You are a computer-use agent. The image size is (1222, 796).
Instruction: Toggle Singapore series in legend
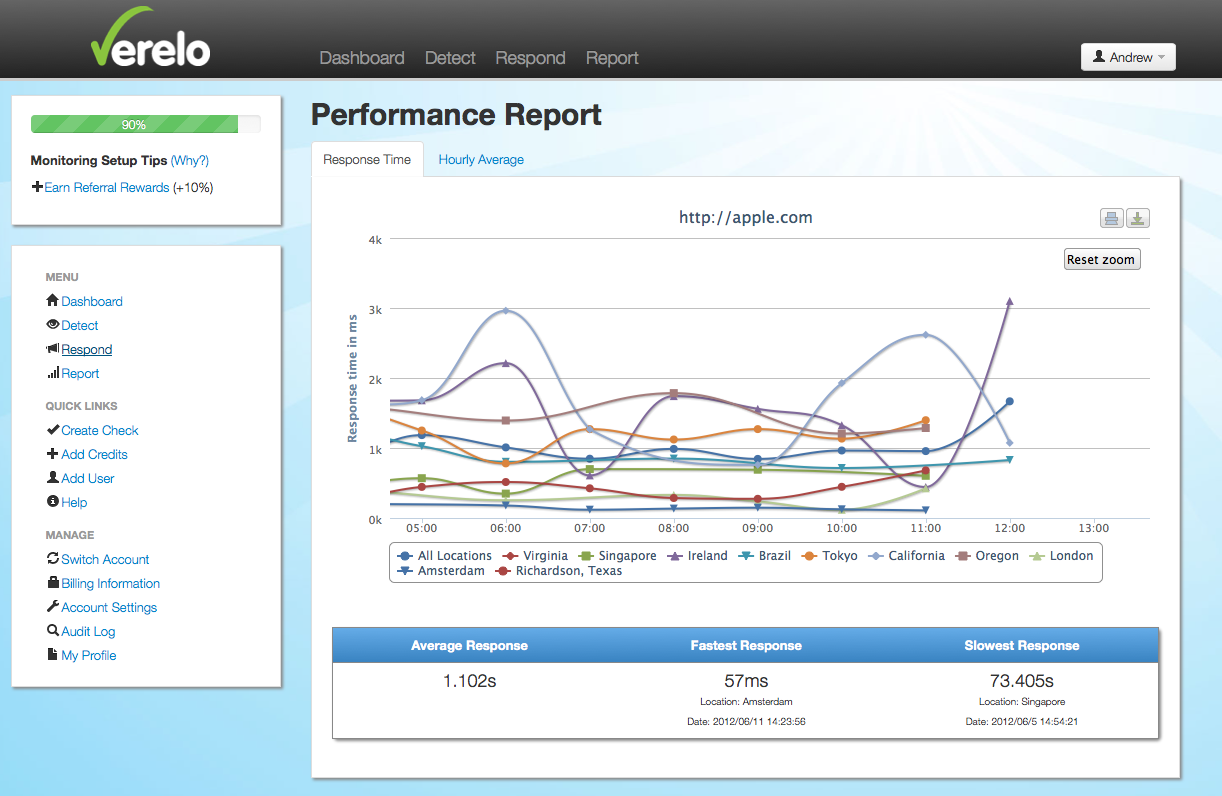[617, 556]
